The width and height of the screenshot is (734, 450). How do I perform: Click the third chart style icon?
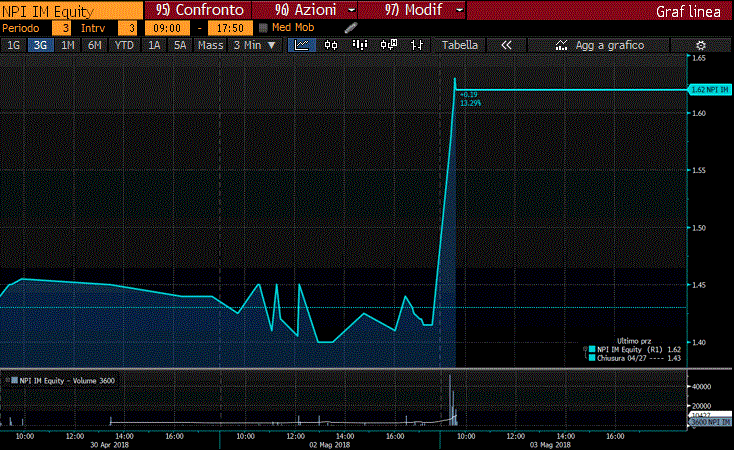pos(359,45)
